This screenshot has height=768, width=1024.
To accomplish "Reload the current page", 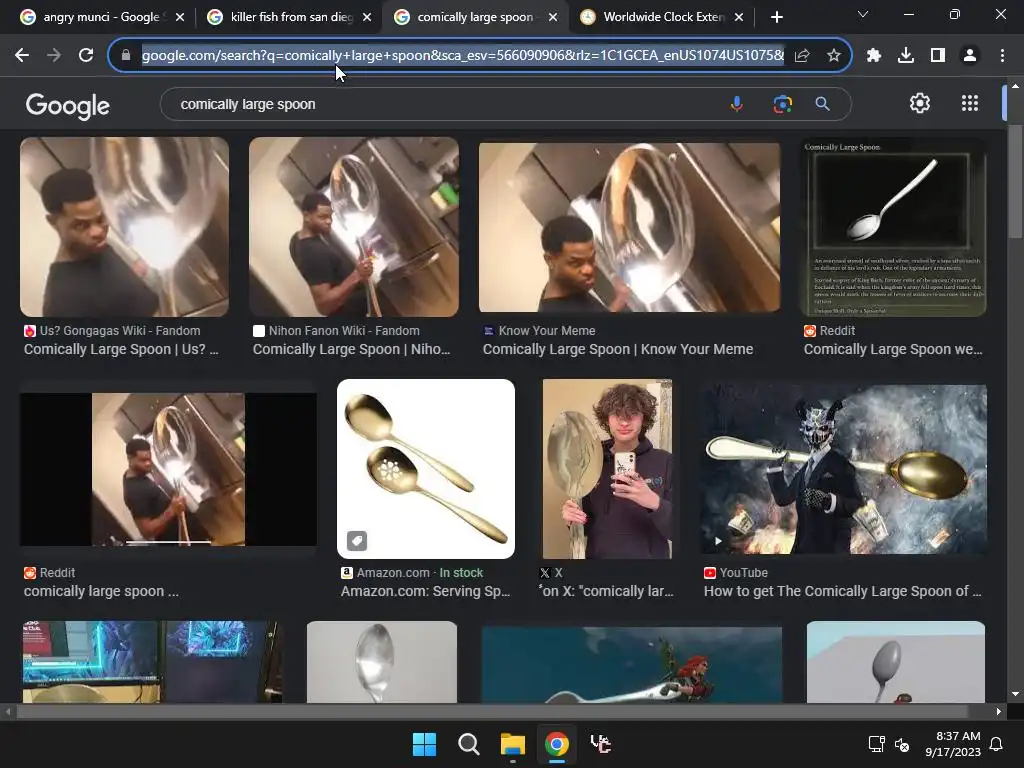I will (86, 56).
